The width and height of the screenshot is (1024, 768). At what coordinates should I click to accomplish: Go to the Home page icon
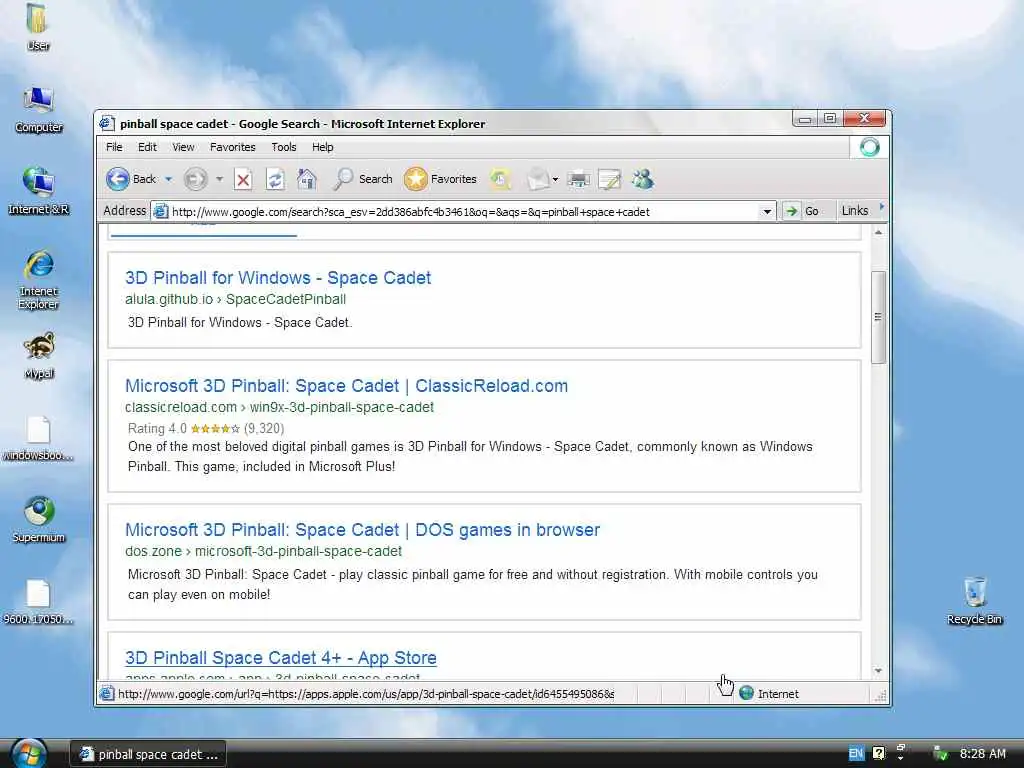(x=306, y=179)
